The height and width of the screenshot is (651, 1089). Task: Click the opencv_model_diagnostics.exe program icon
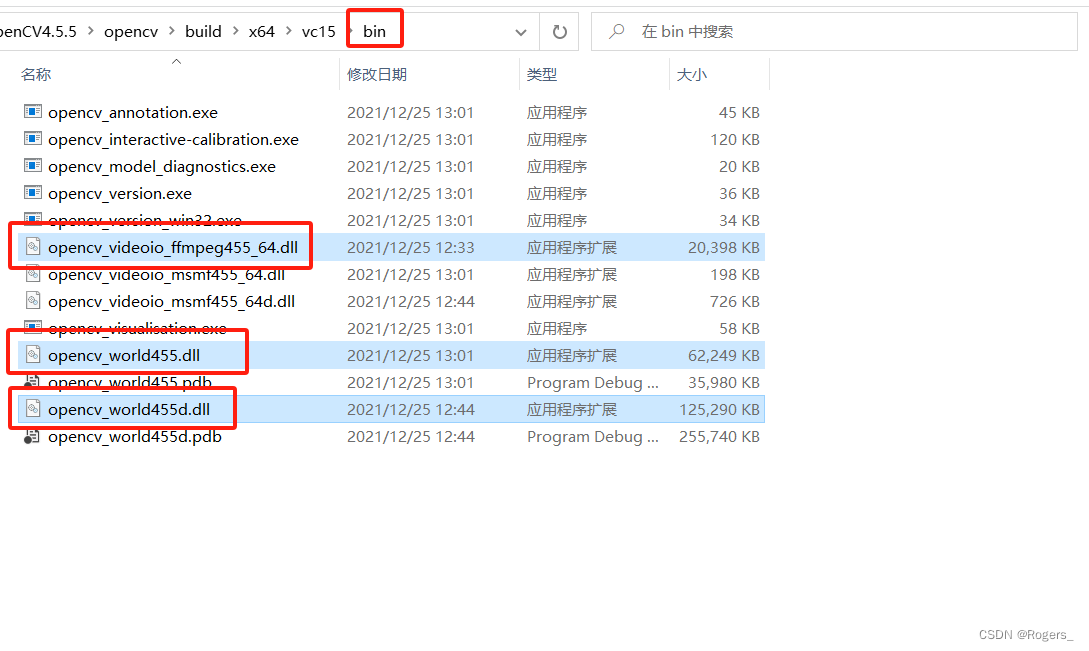tap(32, 166)
